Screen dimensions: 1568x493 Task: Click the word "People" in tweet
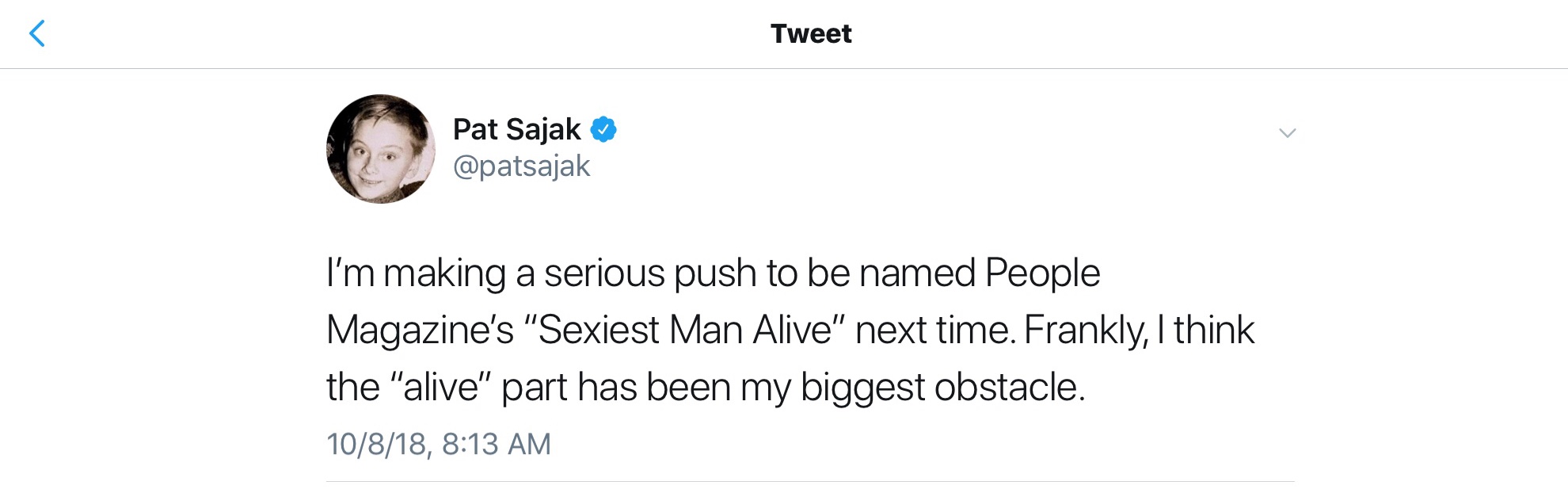1042,273
